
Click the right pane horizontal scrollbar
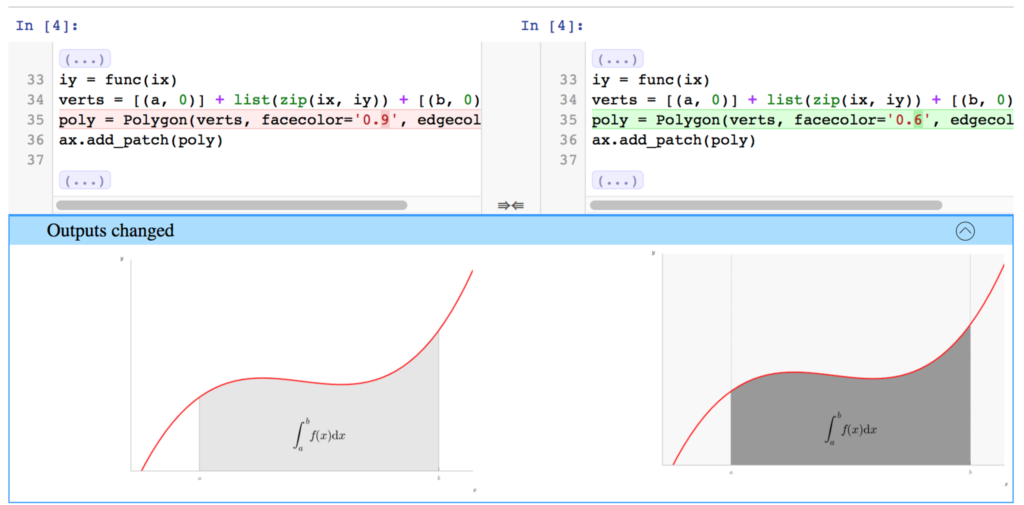click(x=765, y=205)
